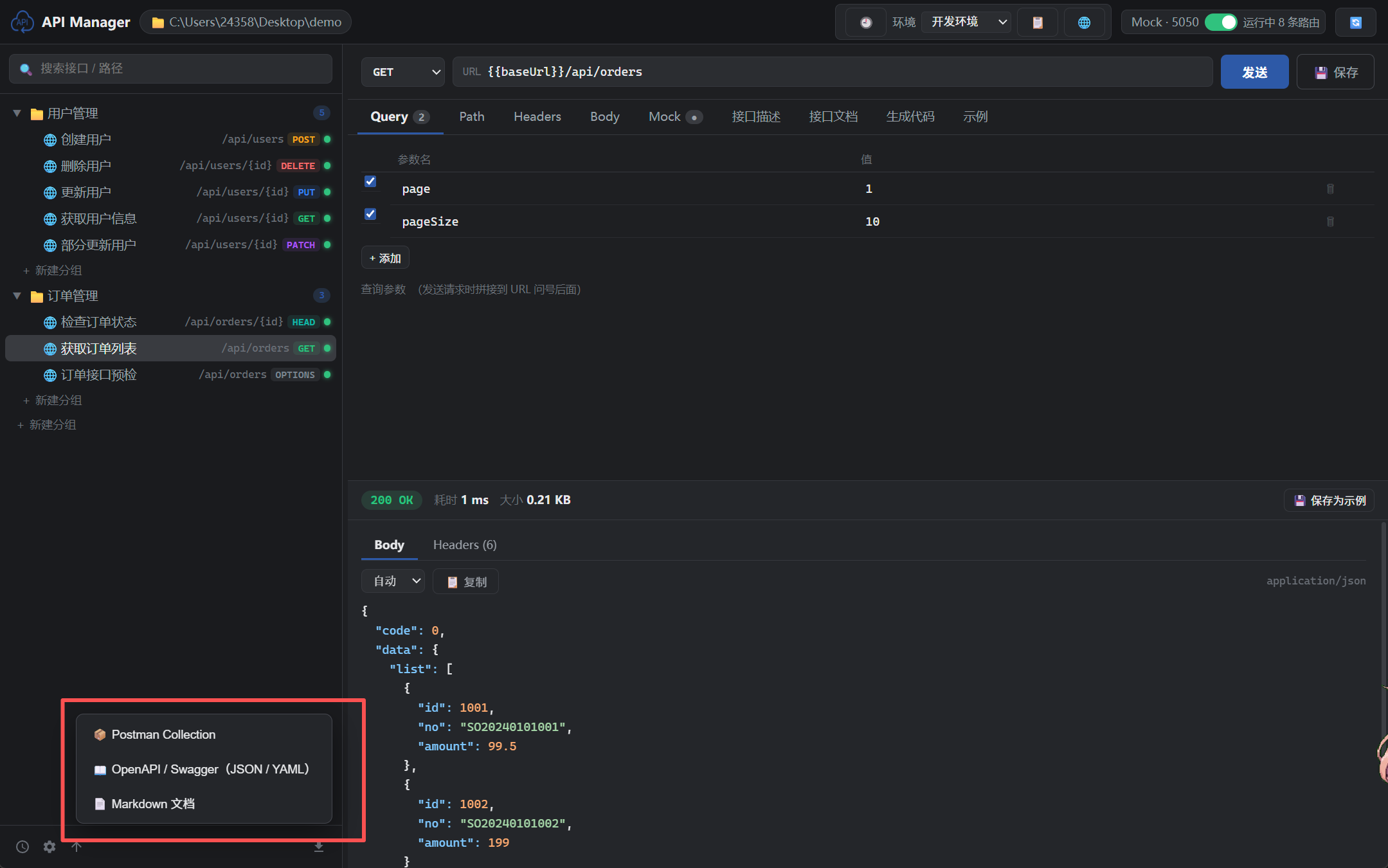Screen dimensions: 1388x868
Task: Select the Query tab
Action: point(400,116)
